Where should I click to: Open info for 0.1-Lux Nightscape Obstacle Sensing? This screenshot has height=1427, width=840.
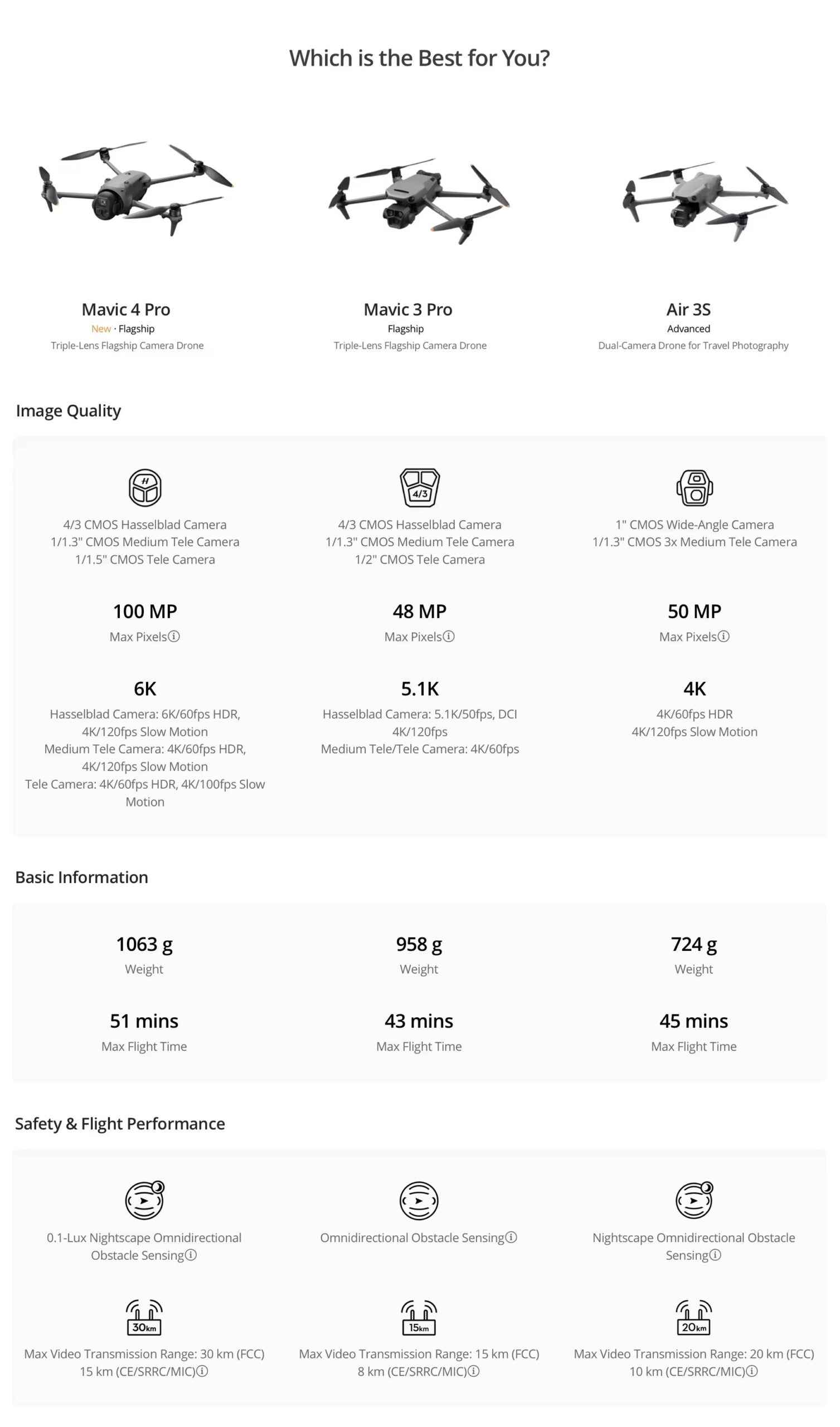tap(191, 1255)
